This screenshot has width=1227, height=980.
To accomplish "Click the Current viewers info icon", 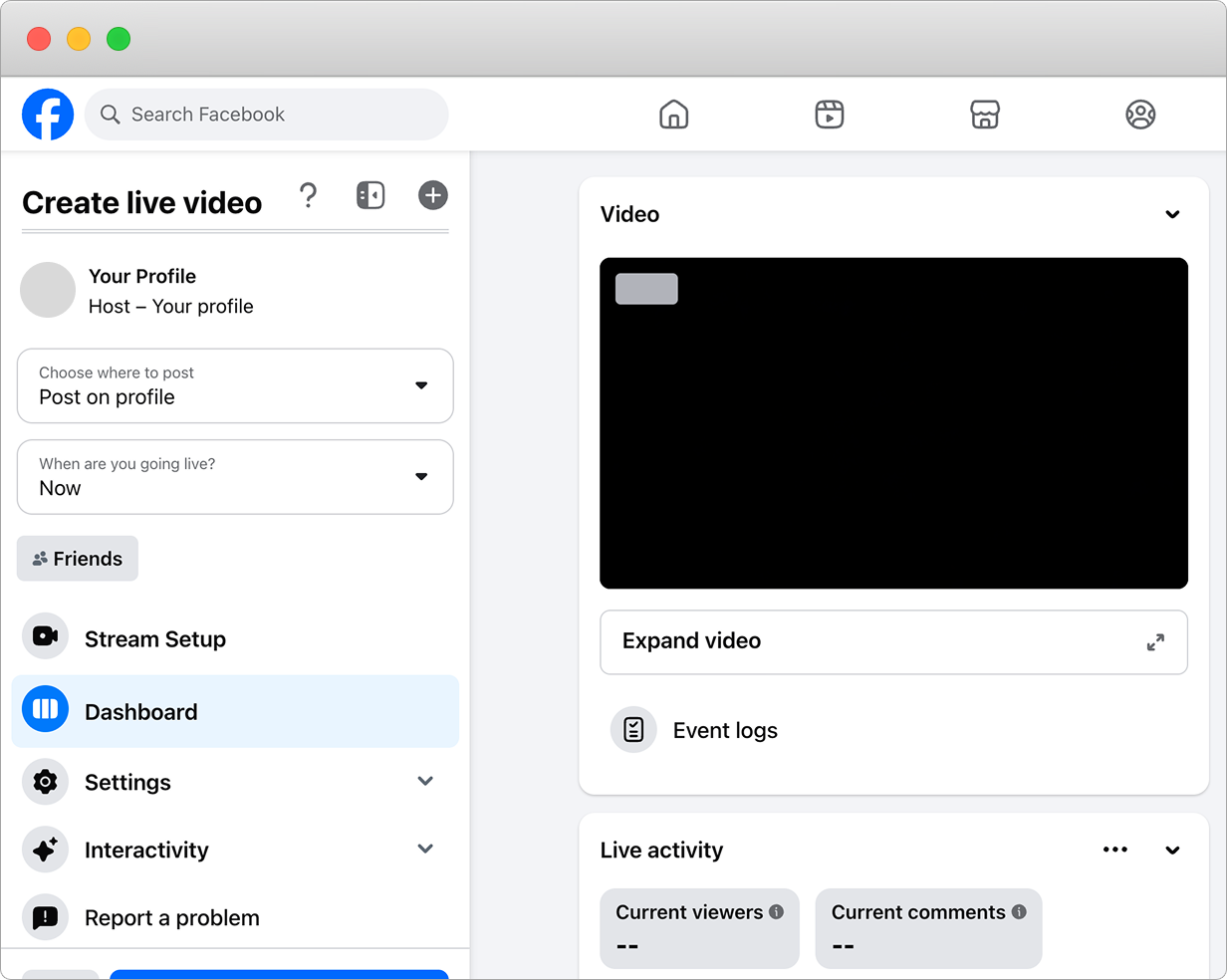I will [777, 911].
